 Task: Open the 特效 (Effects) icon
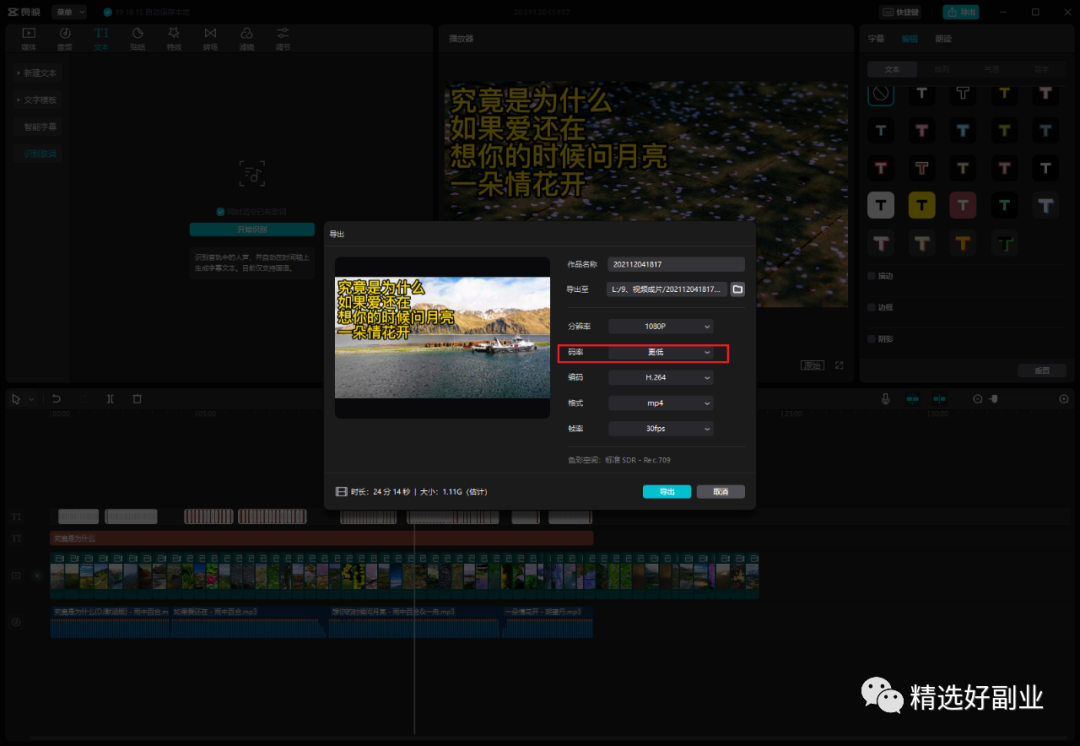pos(174,38)
